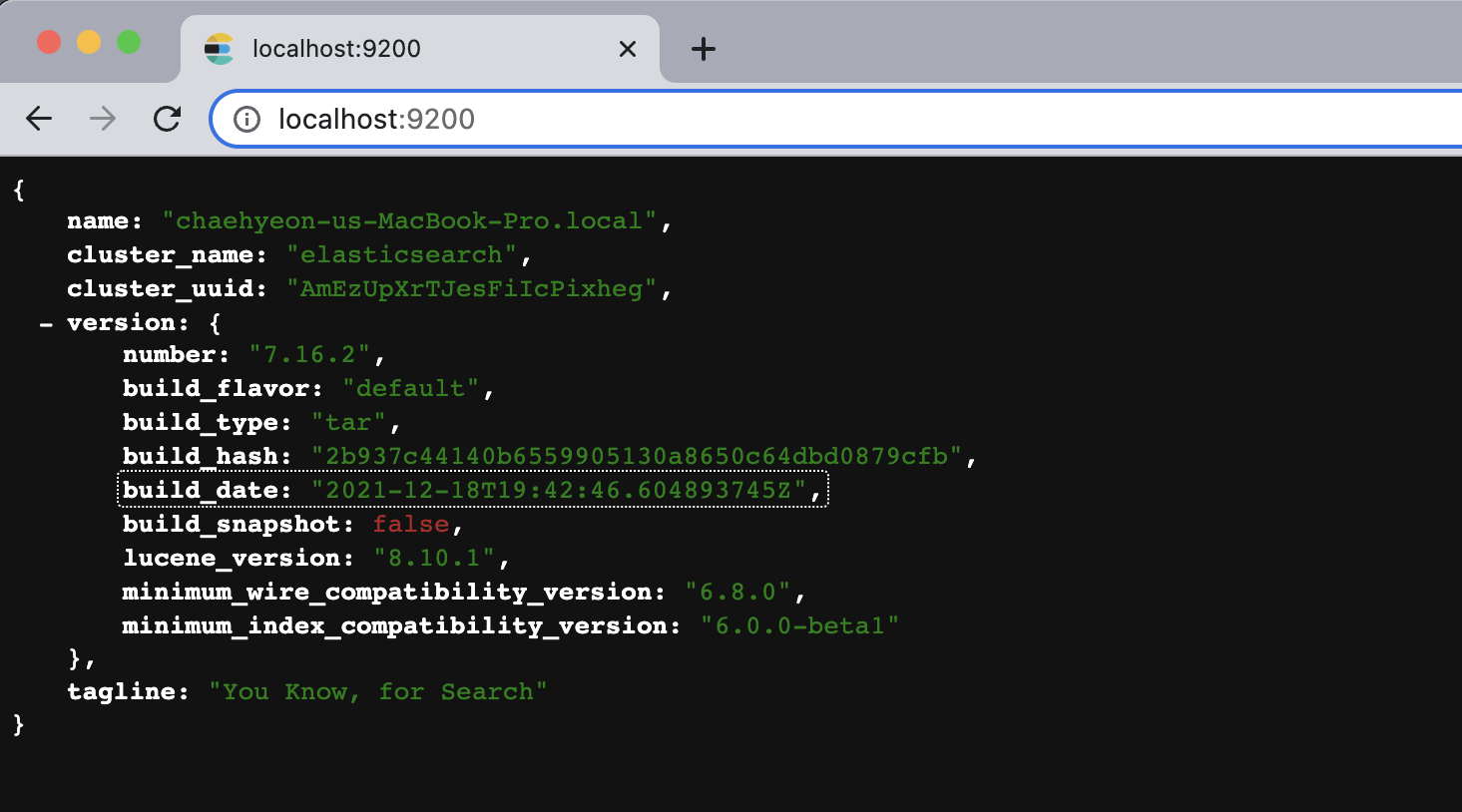Screen dimensions: 1462x812
Task: Click the tagline You Know, for Search
Action: (377, 691)
